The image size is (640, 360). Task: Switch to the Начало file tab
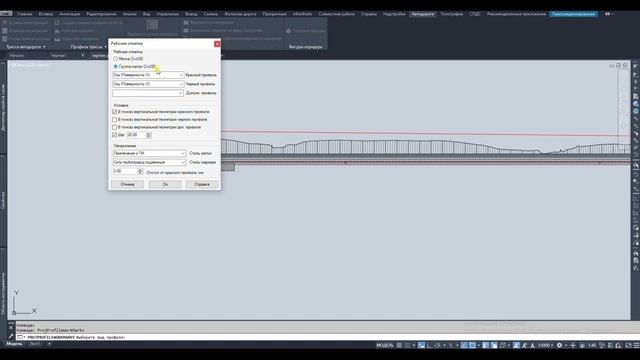point(17,56)
